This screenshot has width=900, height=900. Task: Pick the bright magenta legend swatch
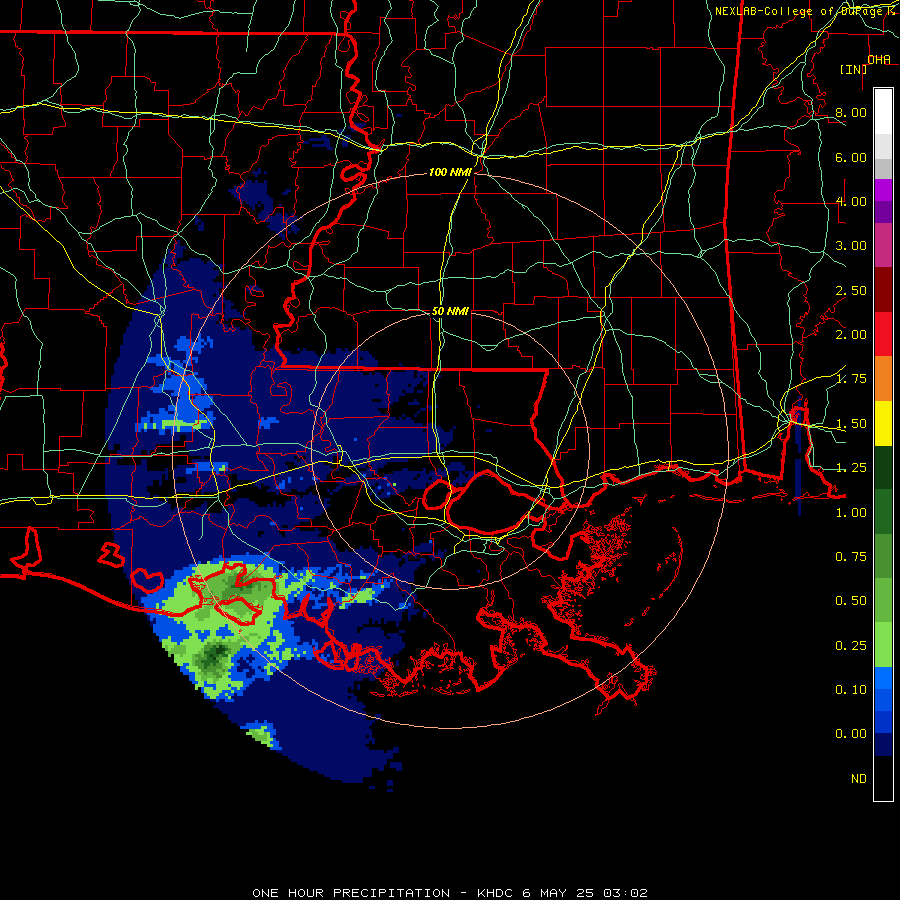point(883,190)
